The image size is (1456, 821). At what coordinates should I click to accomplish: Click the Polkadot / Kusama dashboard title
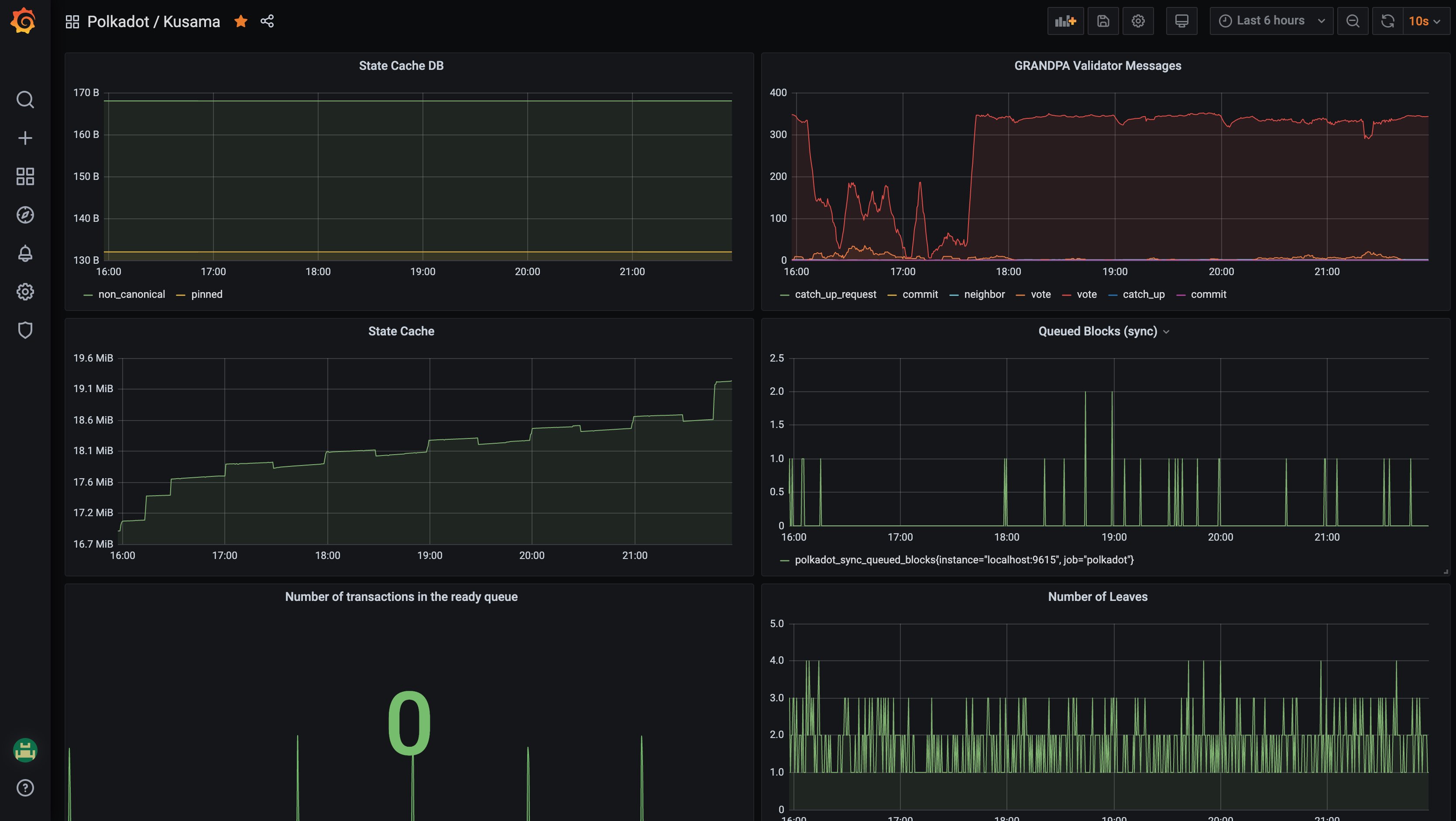[x=153, y=21]
